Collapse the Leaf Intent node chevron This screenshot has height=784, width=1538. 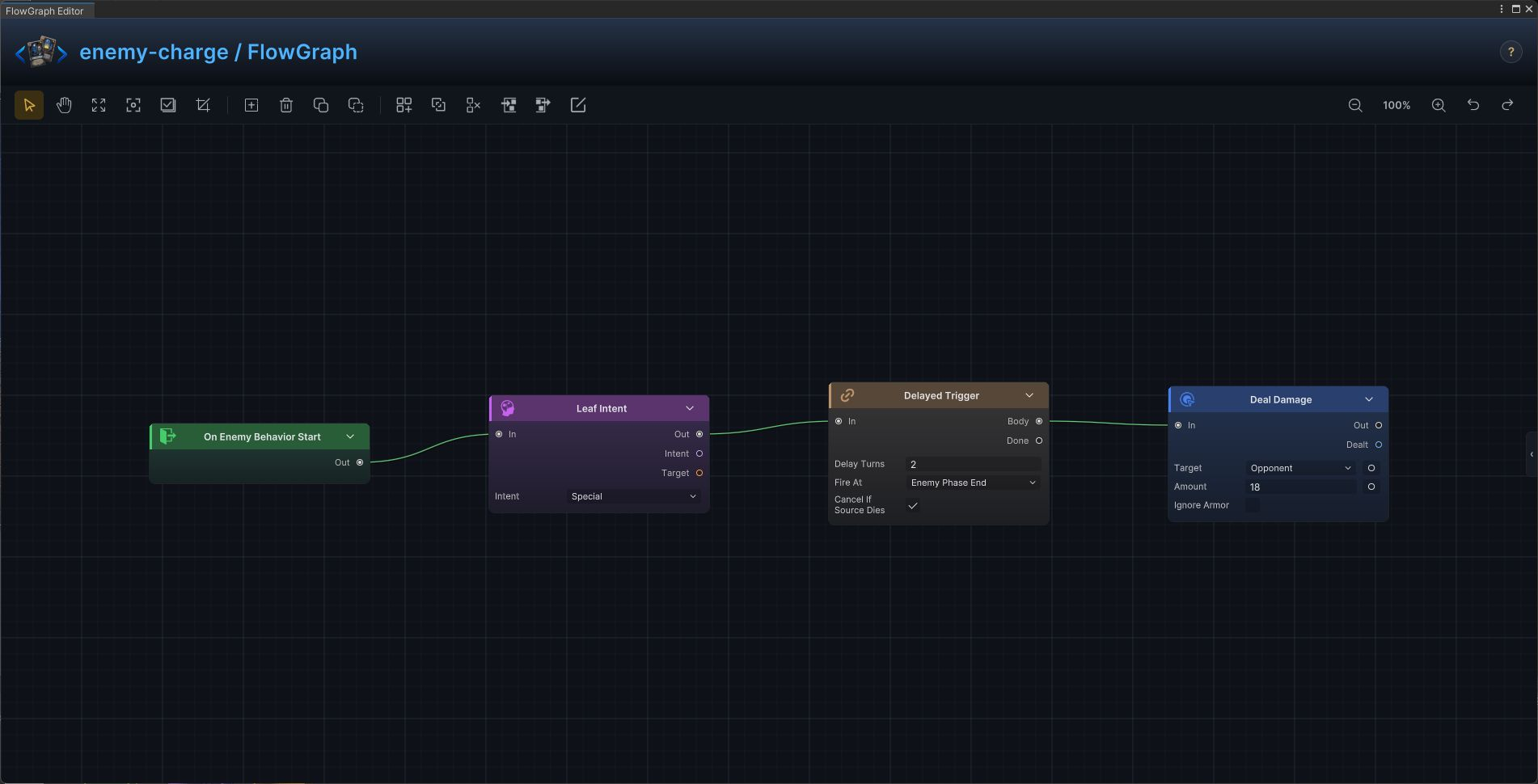tap(690, 408)
